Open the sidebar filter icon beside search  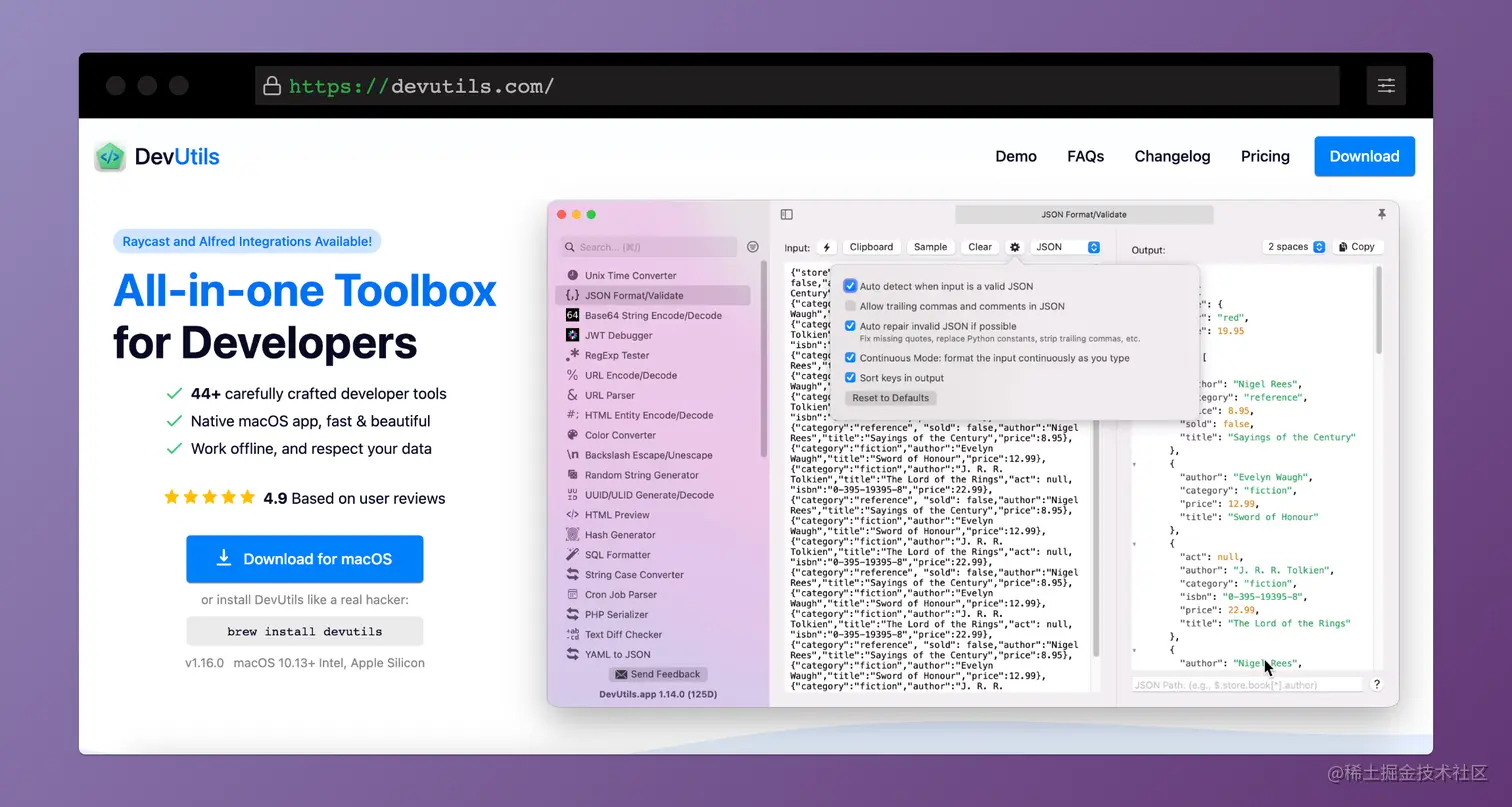click(753, 247)
